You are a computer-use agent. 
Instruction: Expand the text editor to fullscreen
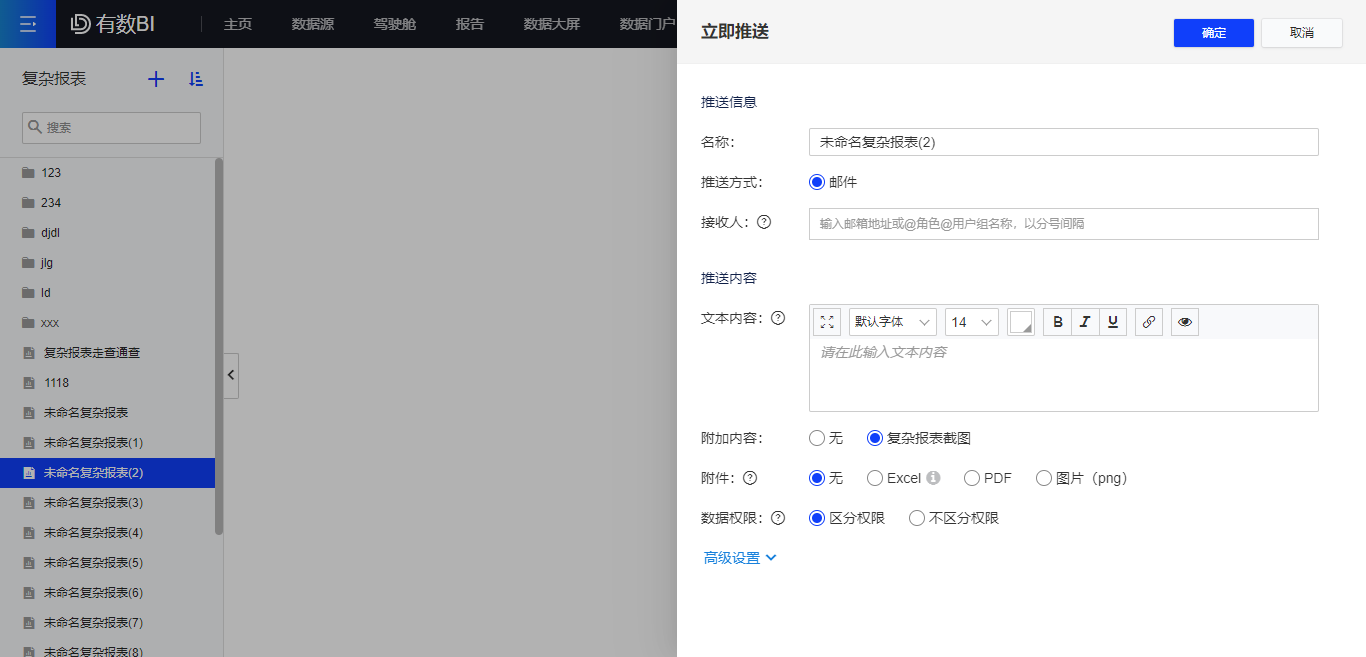click(x=827, y=321)
